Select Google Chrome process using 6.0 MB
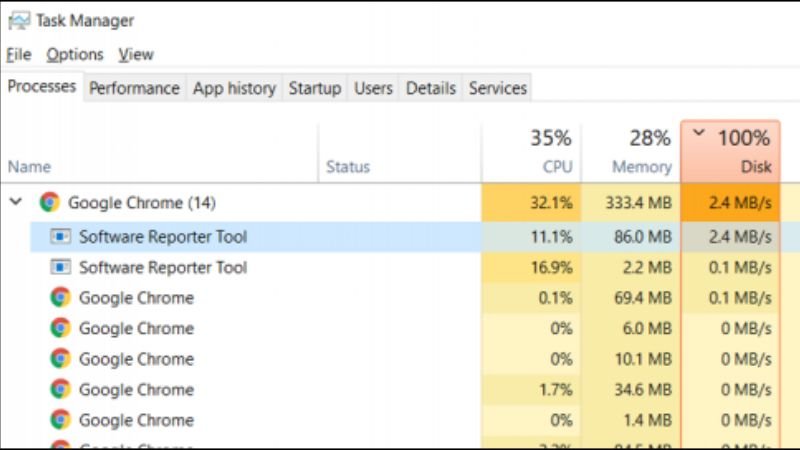Image resolution: width=800 pixels, height=450 pixels. (136, 329)
